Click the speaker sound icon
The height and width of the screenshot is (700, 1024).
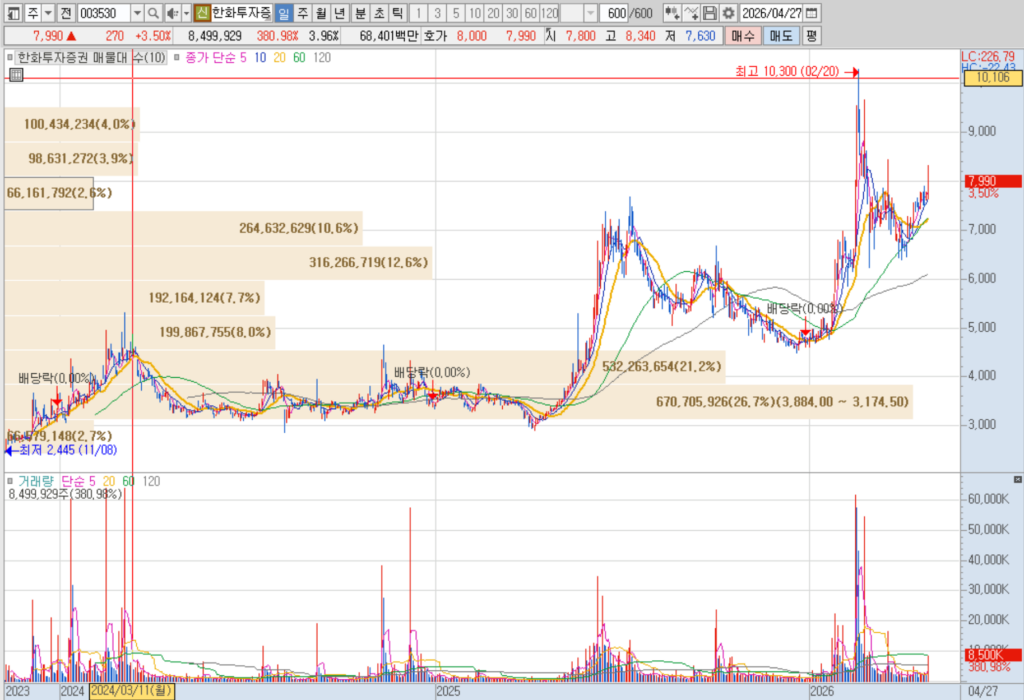[172, 13]
